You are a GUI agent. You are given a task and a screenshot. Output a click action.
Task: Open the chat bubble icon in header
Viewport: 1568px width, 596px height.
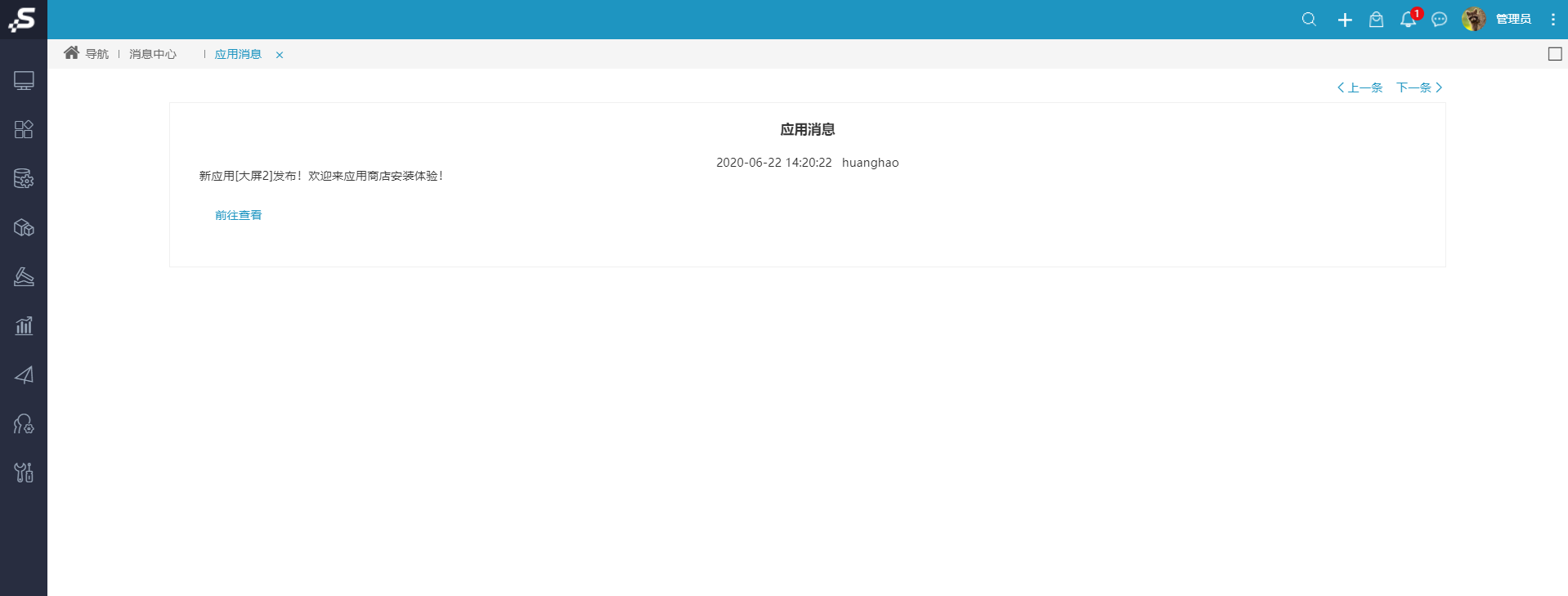pos(1440,20)
